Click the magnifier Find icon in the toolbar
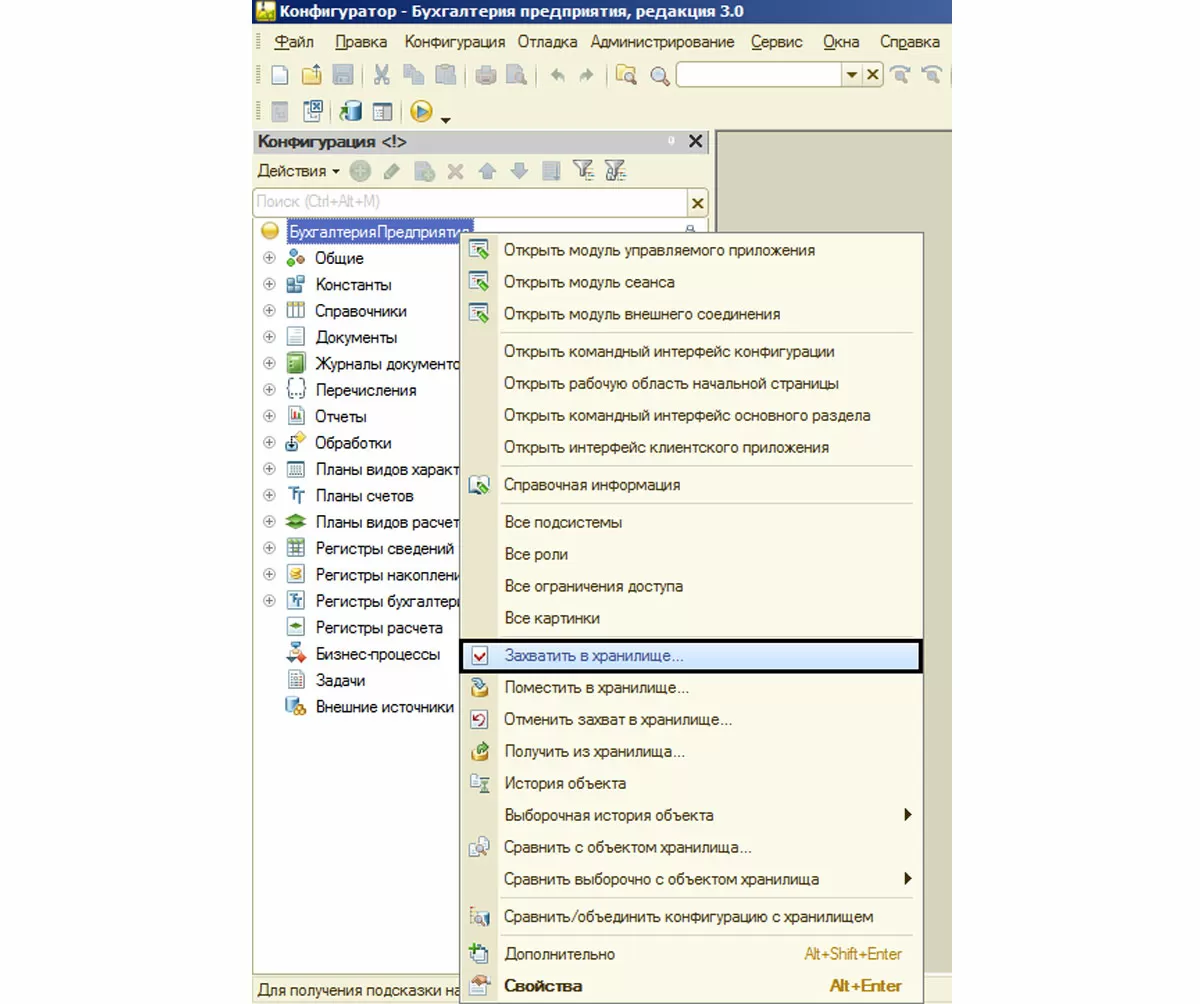This screenshot has width=1200, height=1004. click(x=659, y=75)
